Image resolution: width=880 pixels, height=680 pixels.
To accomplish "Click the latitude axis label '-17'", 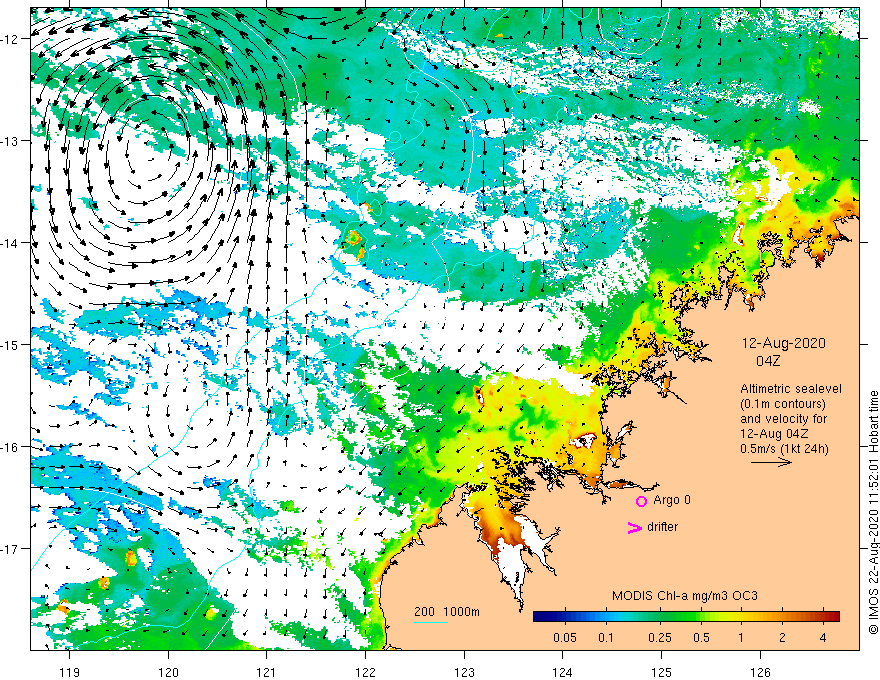I will 11,549.
